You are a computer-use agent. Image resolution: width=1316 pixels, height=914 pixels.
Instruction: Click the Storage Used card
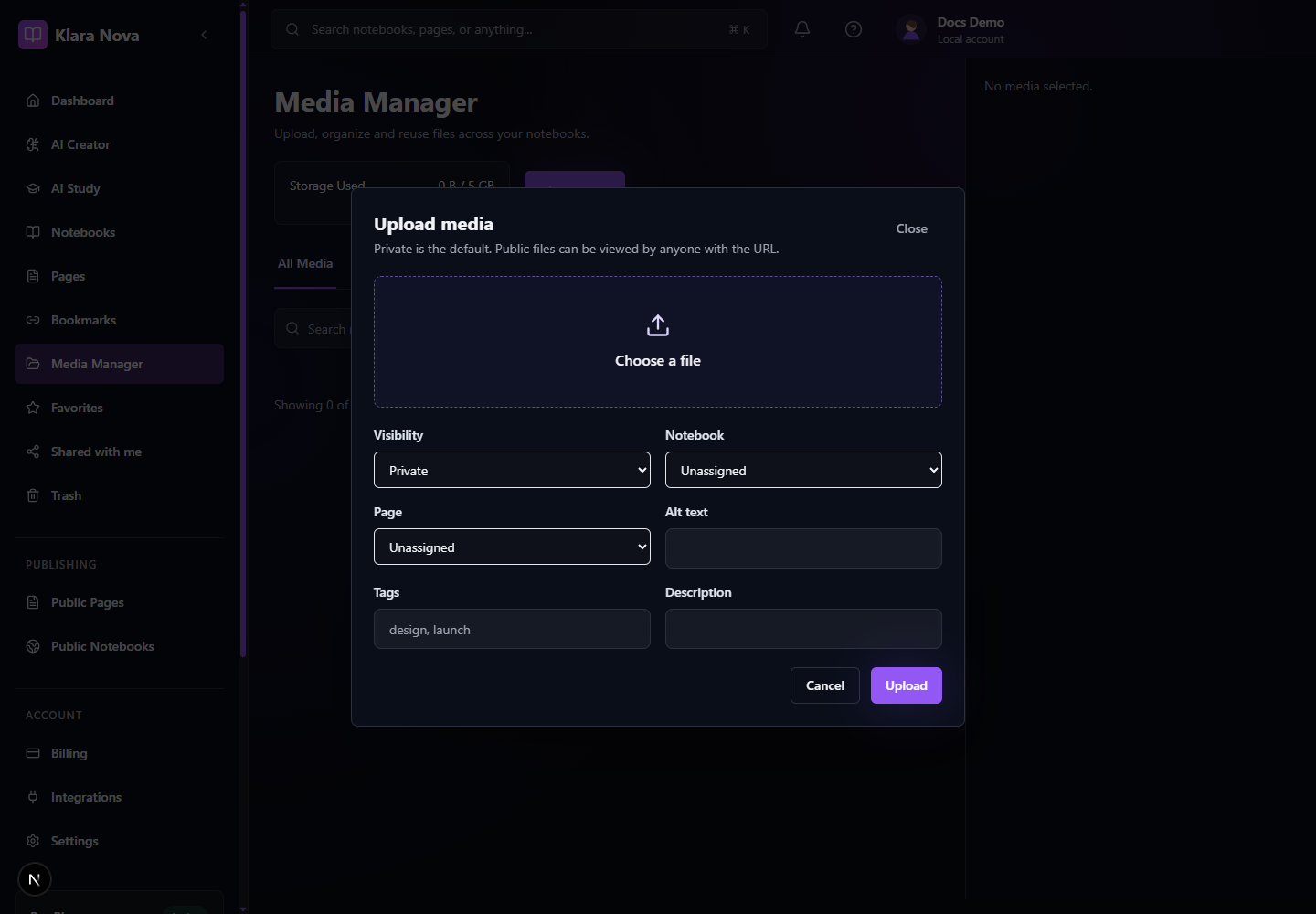(x=392, y=193)
